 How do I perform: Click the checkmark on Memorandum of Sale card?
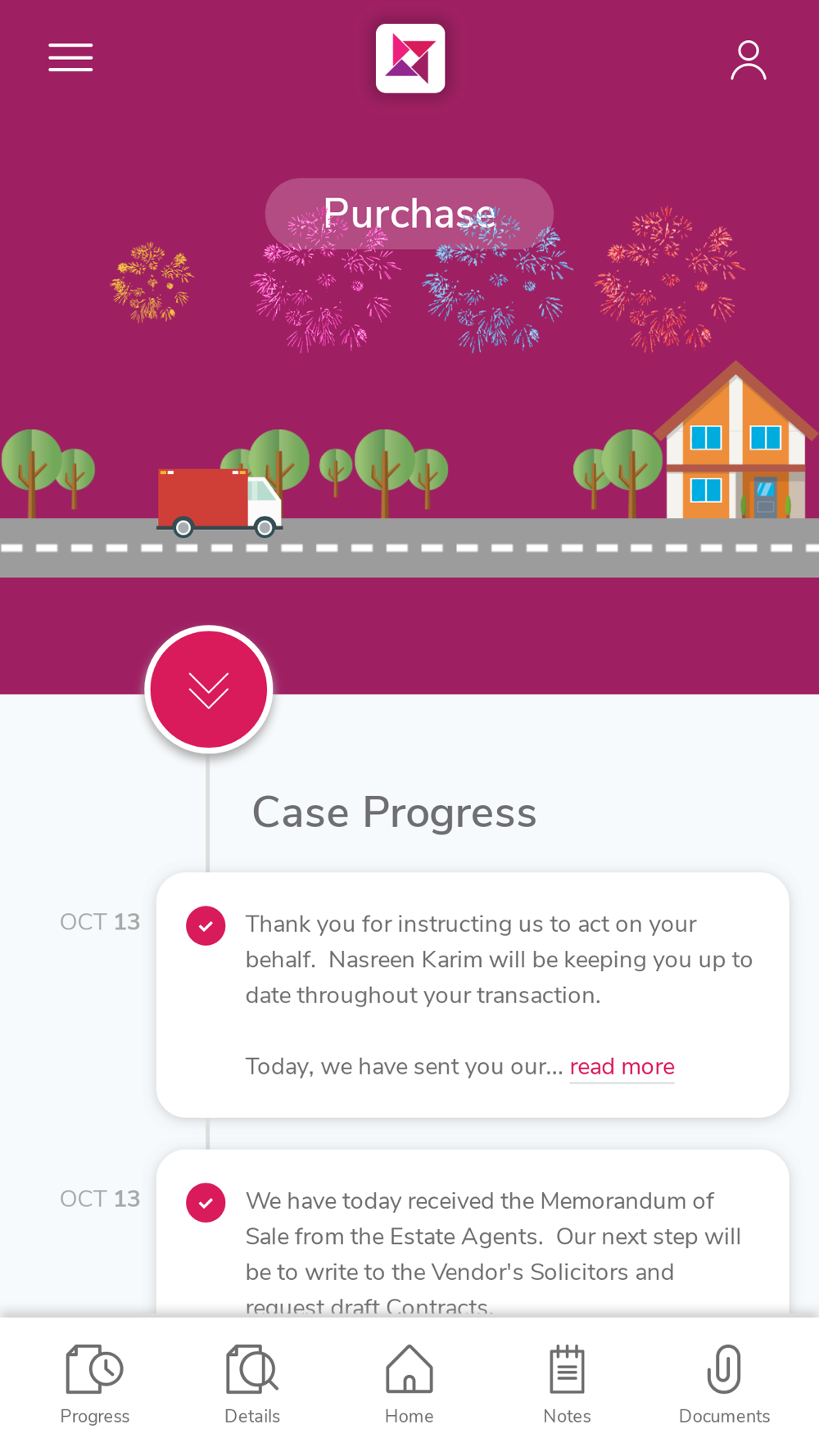tap(206, 1203)
